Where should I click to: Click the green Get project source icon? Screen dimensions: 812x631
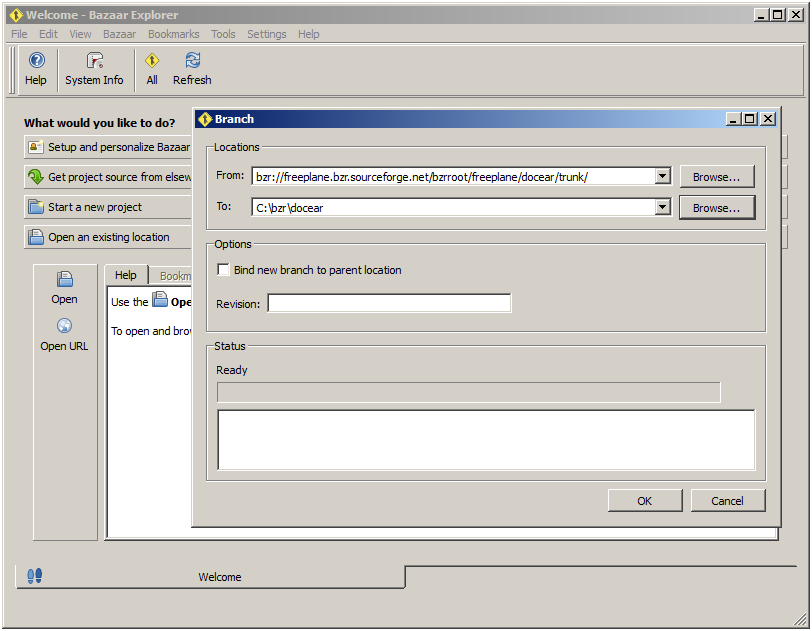coord(36,177)
